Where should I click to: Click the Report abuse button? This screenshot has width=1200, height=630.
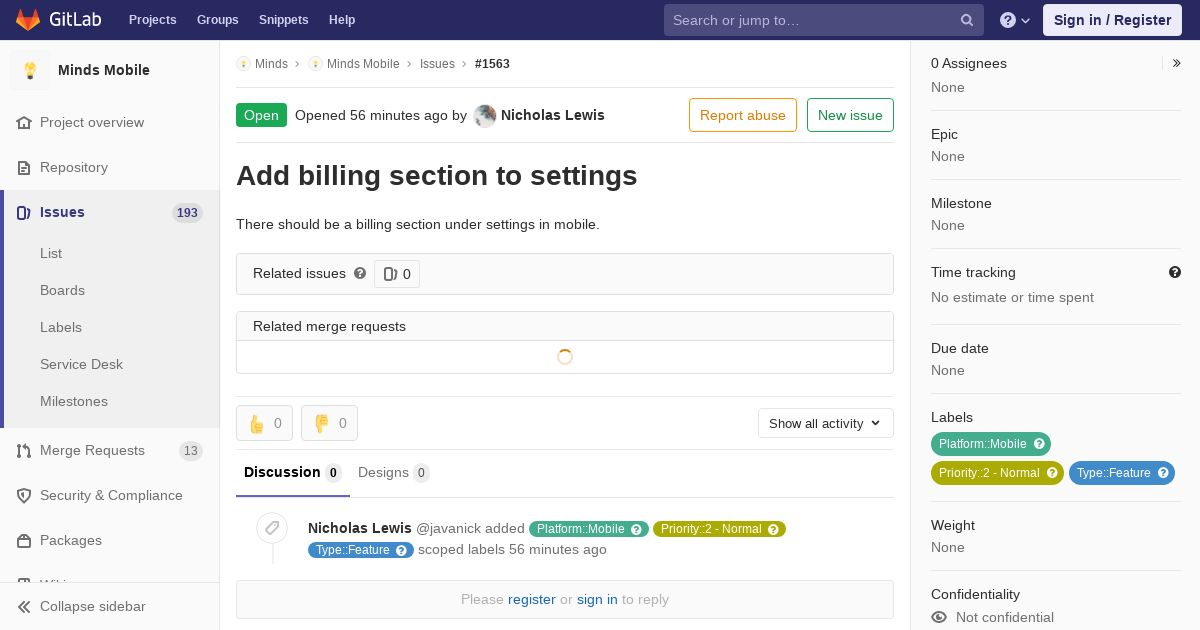(x=743, y=115)
